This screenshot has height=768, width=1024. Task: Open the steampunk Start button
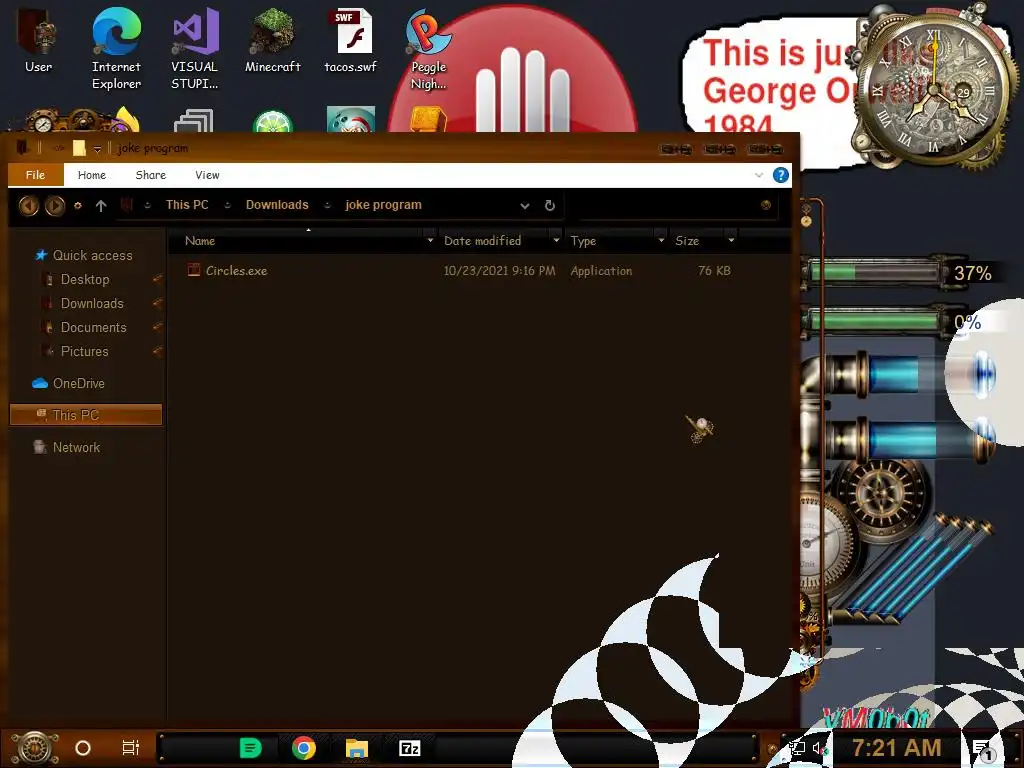(34, 748)
